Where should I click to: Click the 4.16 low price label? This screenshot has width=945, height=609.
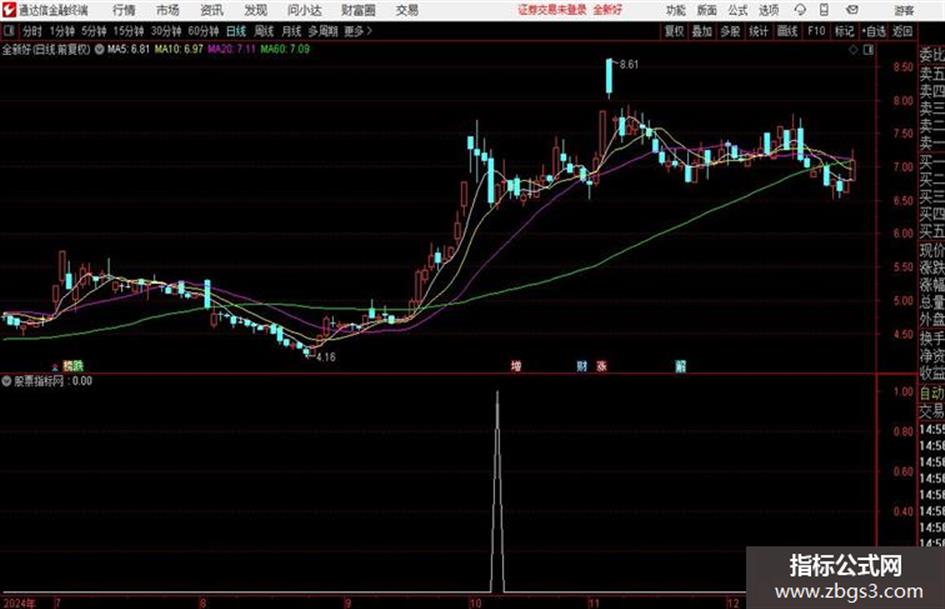325,357
